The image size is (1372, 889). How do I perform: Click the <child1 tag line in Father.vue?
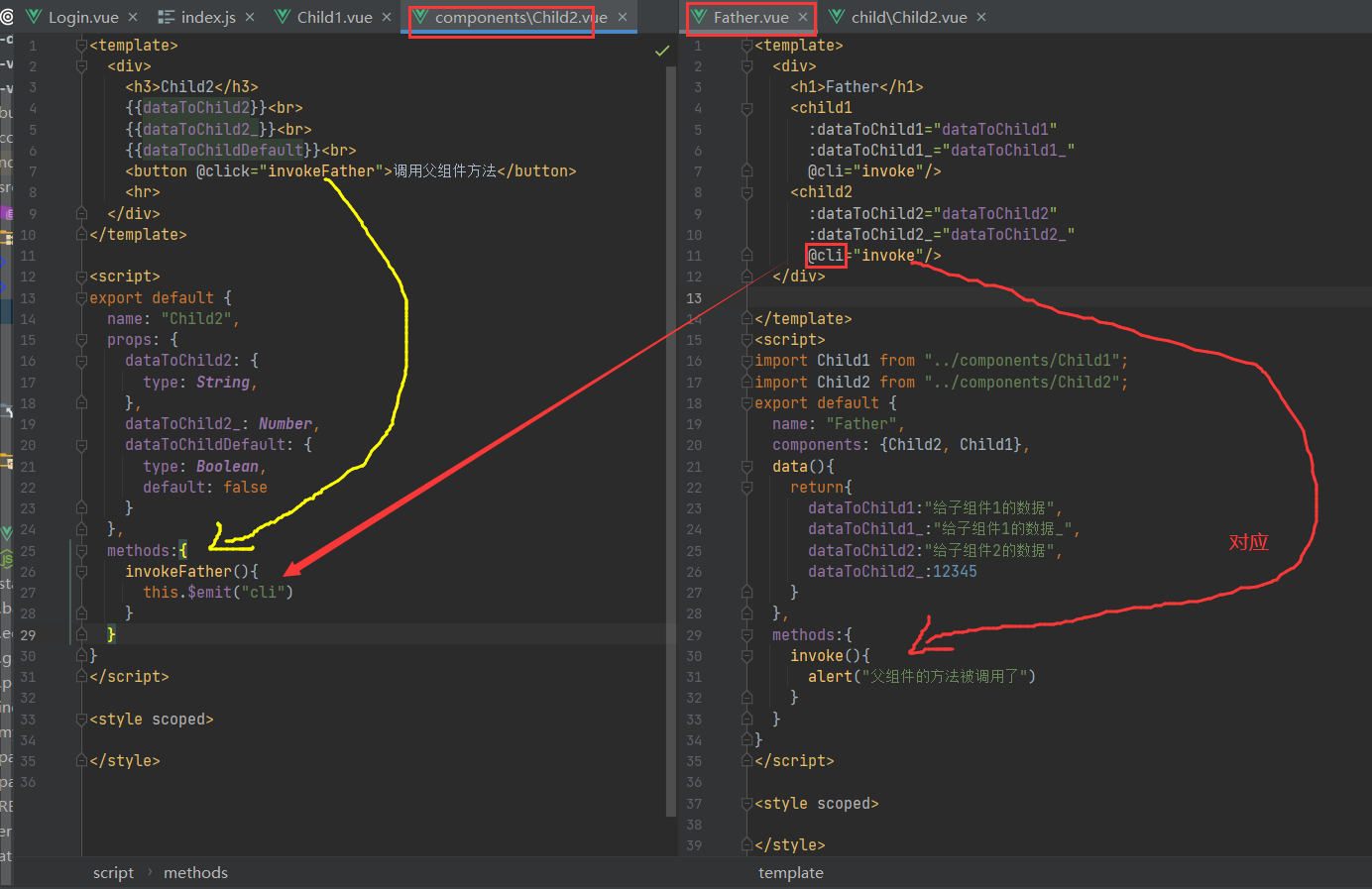coord(821,108)
